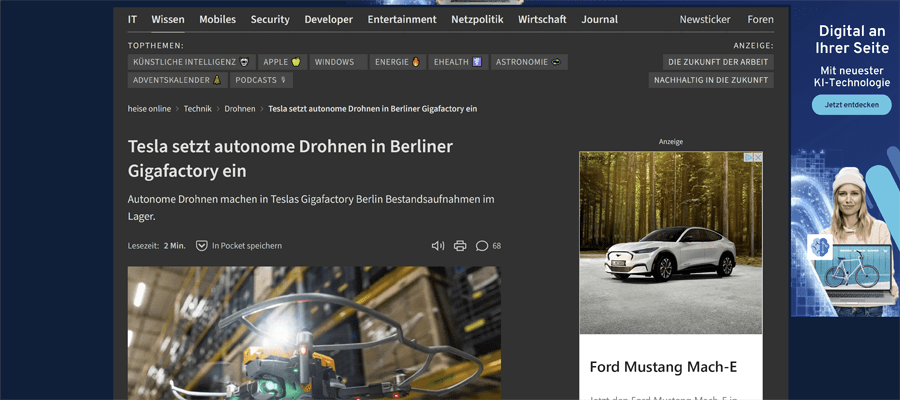
Task: Click the Pocket save icon
Action: (x=201, y=246)
